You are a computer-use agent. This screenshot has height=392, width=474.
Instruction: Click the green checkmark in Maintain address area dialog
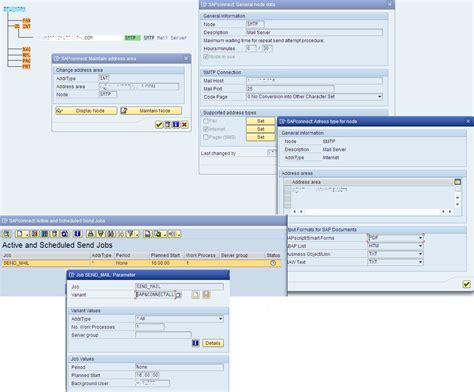tap(159, 125)
